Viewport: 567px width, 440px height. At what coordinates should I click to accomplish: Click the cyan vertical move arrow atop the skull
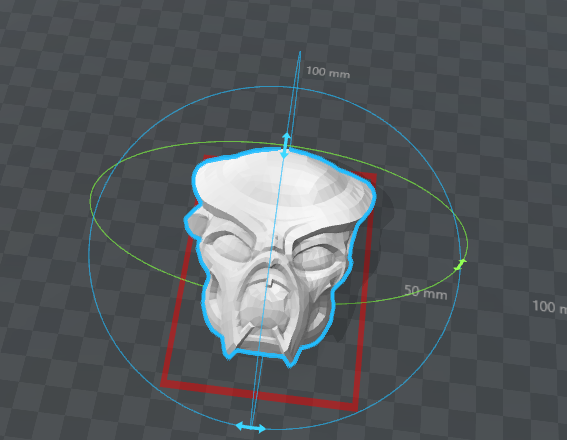tap(286, 145)
